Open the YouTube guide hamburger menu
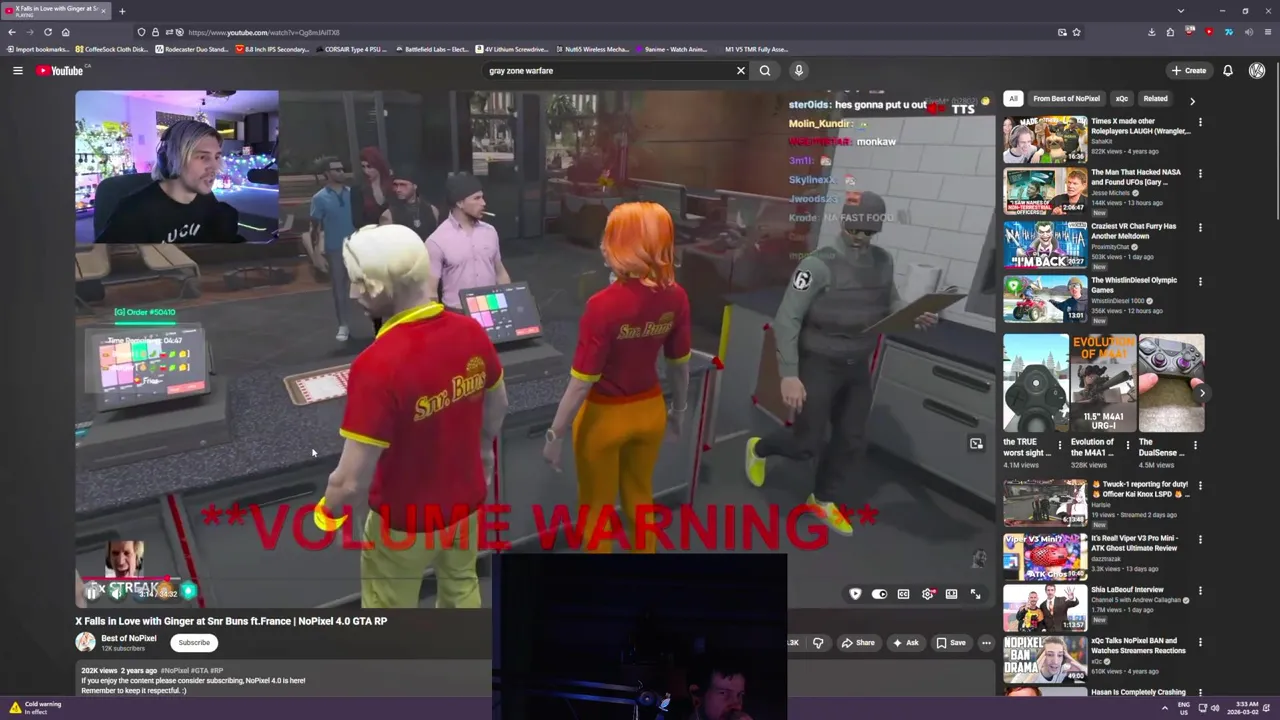Image resolution: width=1280 pixels, height=720 pixels. [x=17, y=70]
